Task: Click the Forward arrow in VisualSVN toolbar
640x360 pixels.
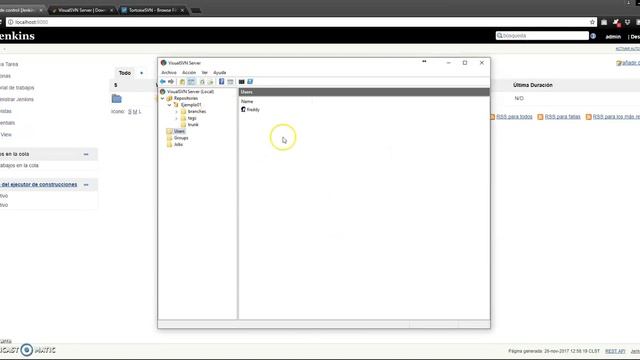Action: pos(171,82)
